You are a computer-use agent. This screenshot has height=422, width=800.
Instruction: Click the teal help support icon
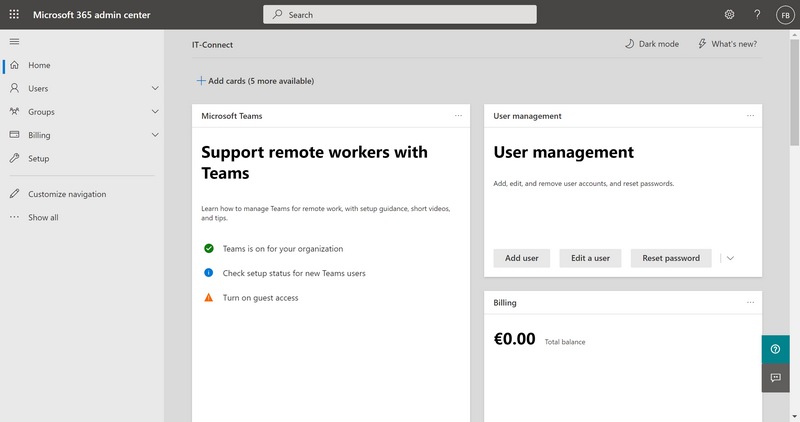[773, 348]
